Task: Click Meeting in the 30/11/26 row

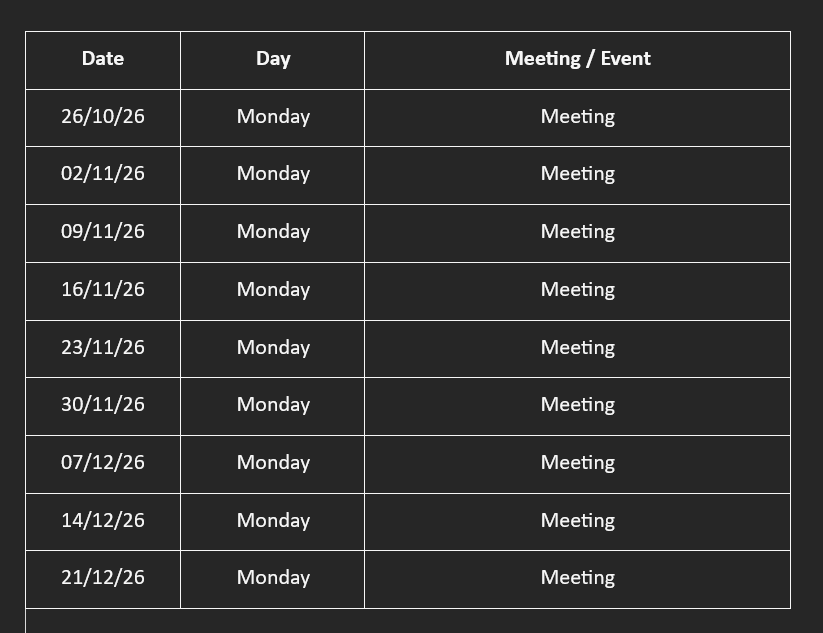Action: (577, 405)
